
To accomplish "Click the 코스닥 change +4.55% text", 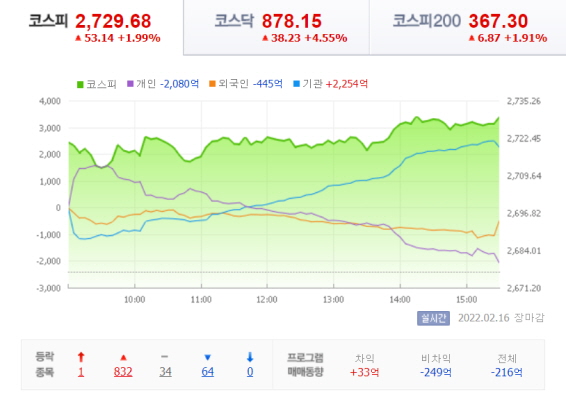I will [326, 38].
